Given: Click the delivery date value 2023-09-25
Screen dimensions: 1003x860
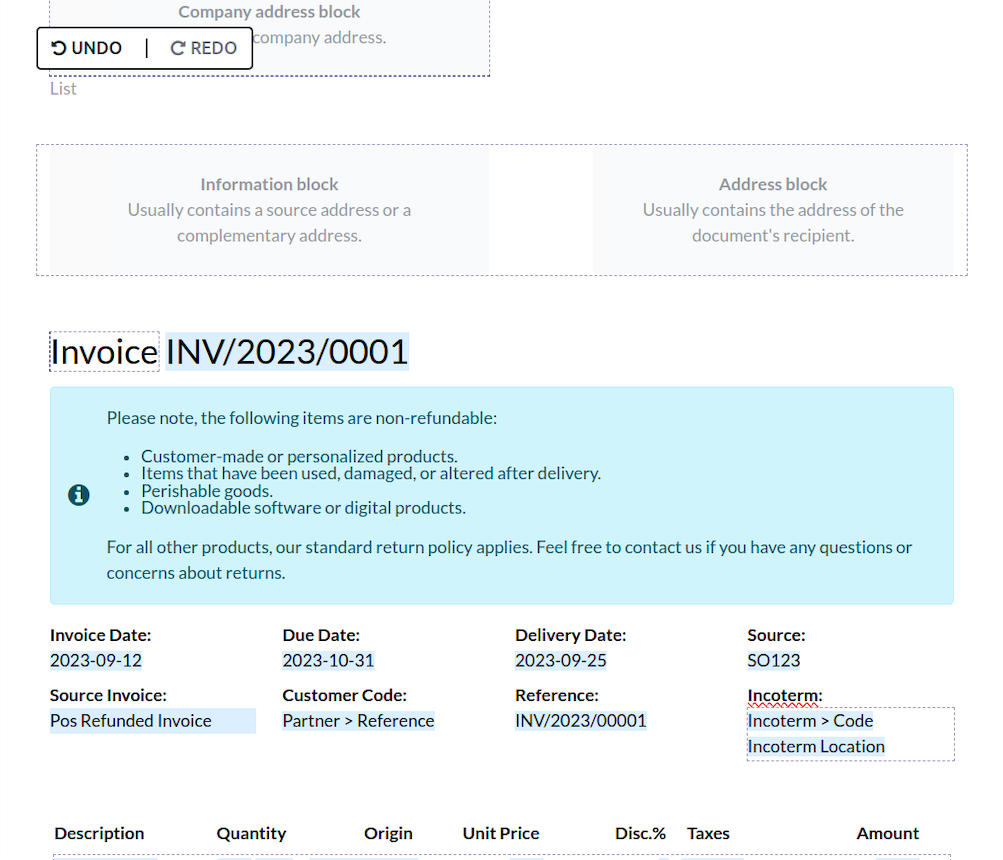Looking at the screenshot, I should click(x=560, y=660).
